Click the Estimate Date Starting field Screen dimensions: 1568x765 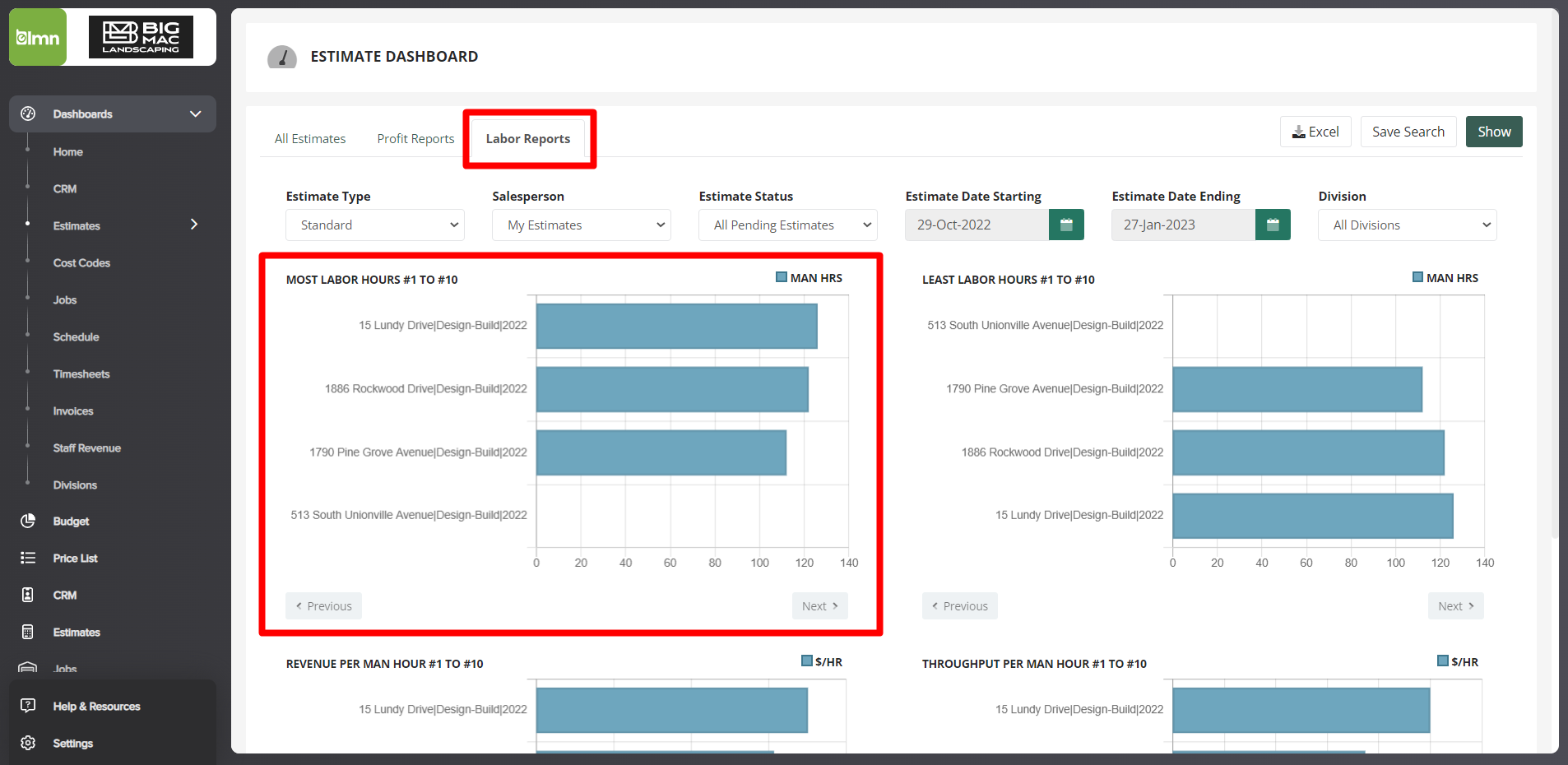click(977, 225)
